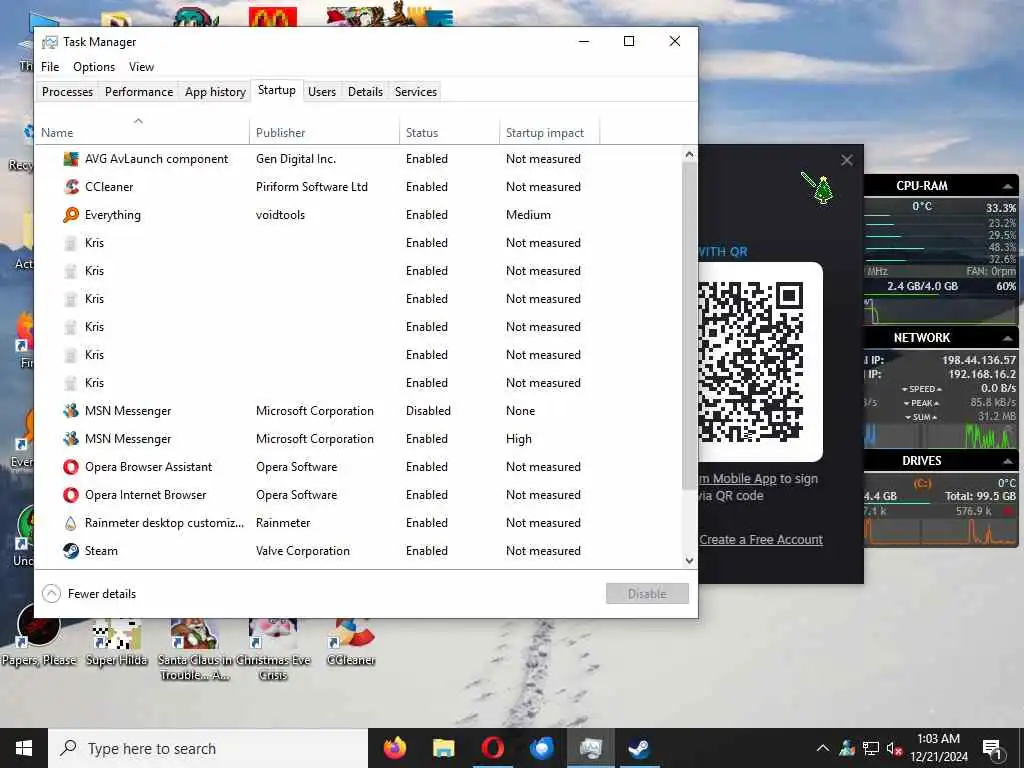This screenshot has height=768, width=1024.
Task: Show hidden system tray icons
Action: pos(823,748)
